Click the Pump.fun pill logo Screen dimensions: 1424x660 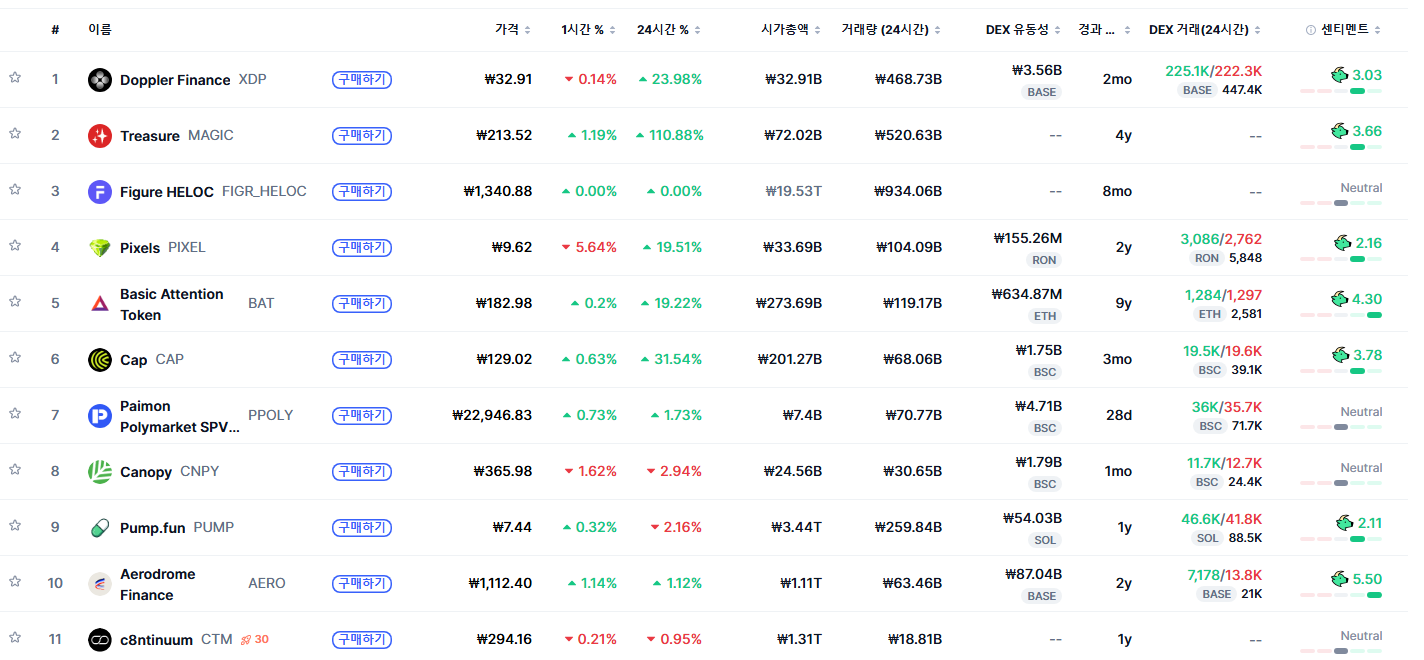(x=99, y=528)
